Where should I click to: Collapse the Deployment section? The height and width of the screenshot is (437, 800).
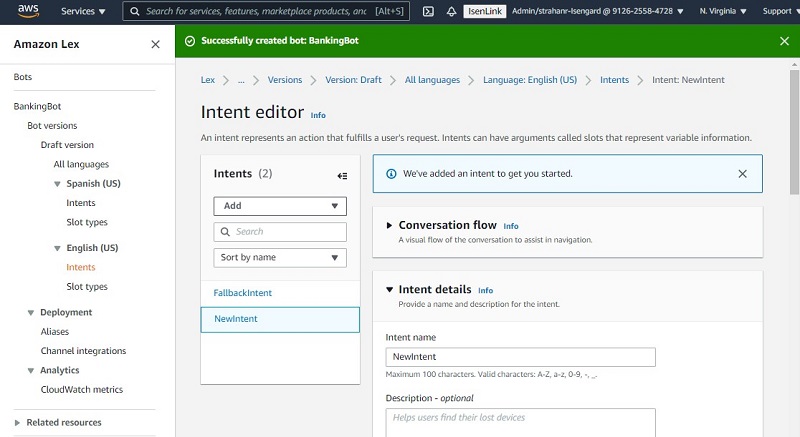coord(31,313)
